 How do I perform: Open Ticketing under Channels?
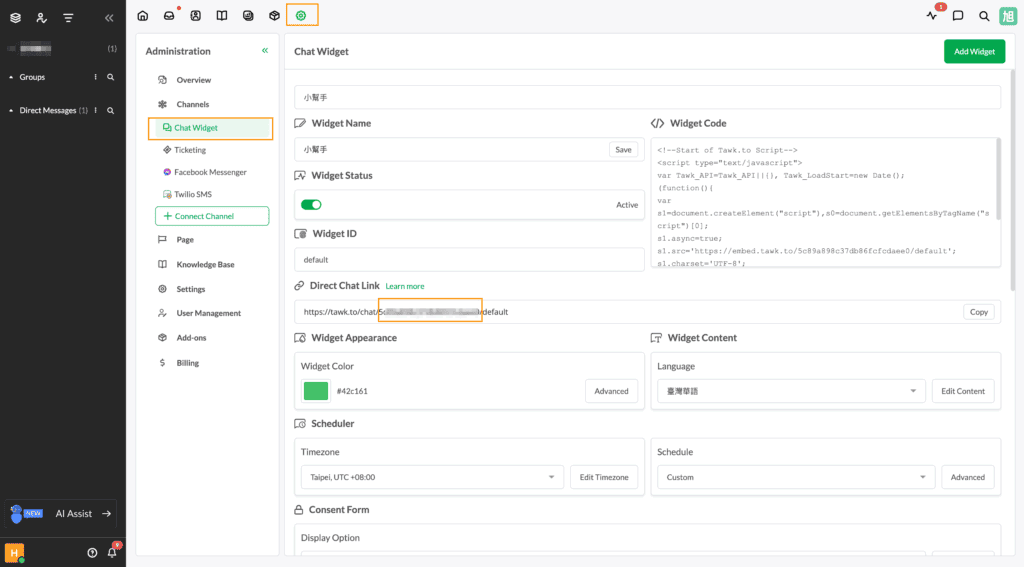click(x=189, y=150)
